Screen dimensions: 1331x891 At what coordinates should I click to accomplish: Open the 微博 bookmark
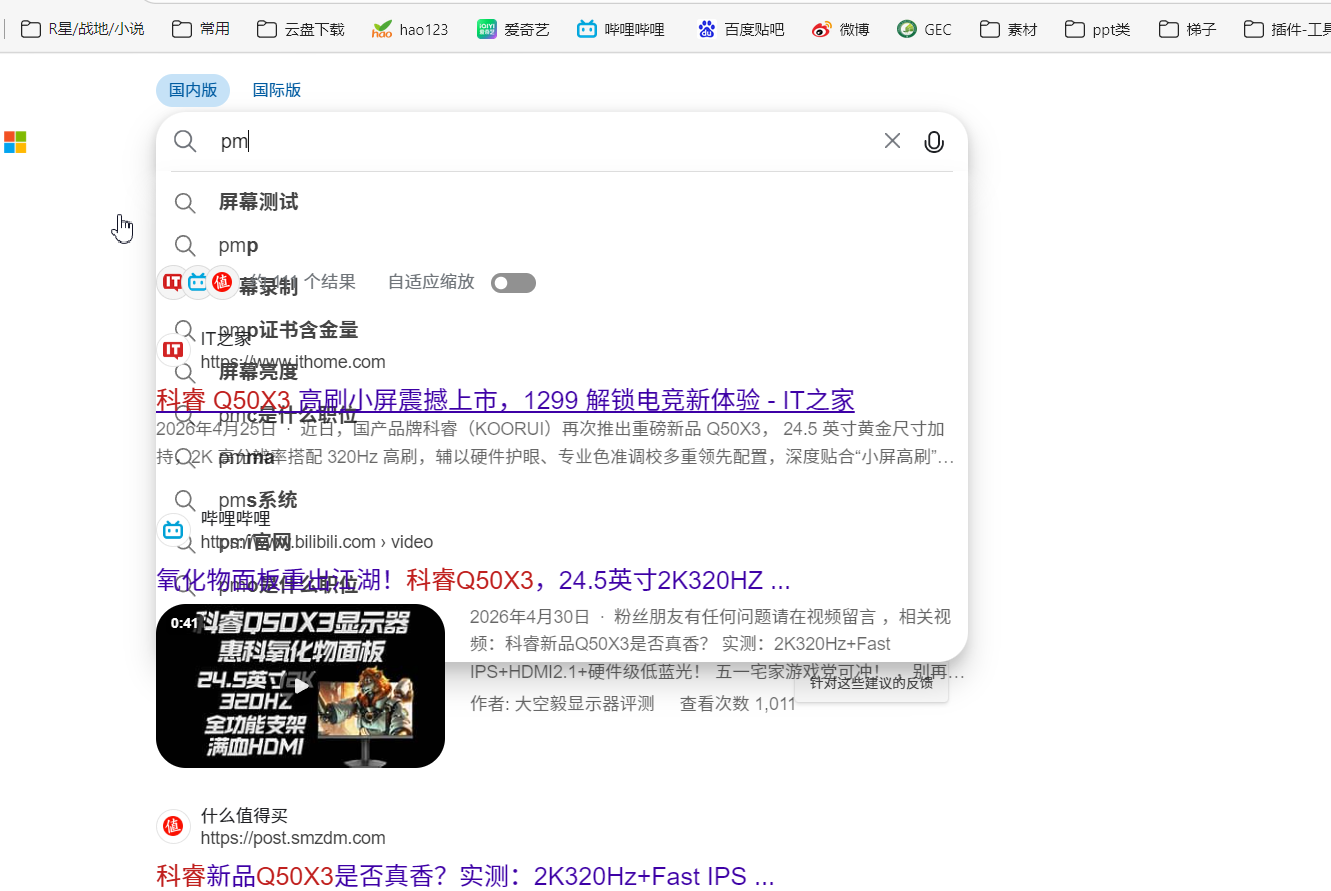(840, 29)
